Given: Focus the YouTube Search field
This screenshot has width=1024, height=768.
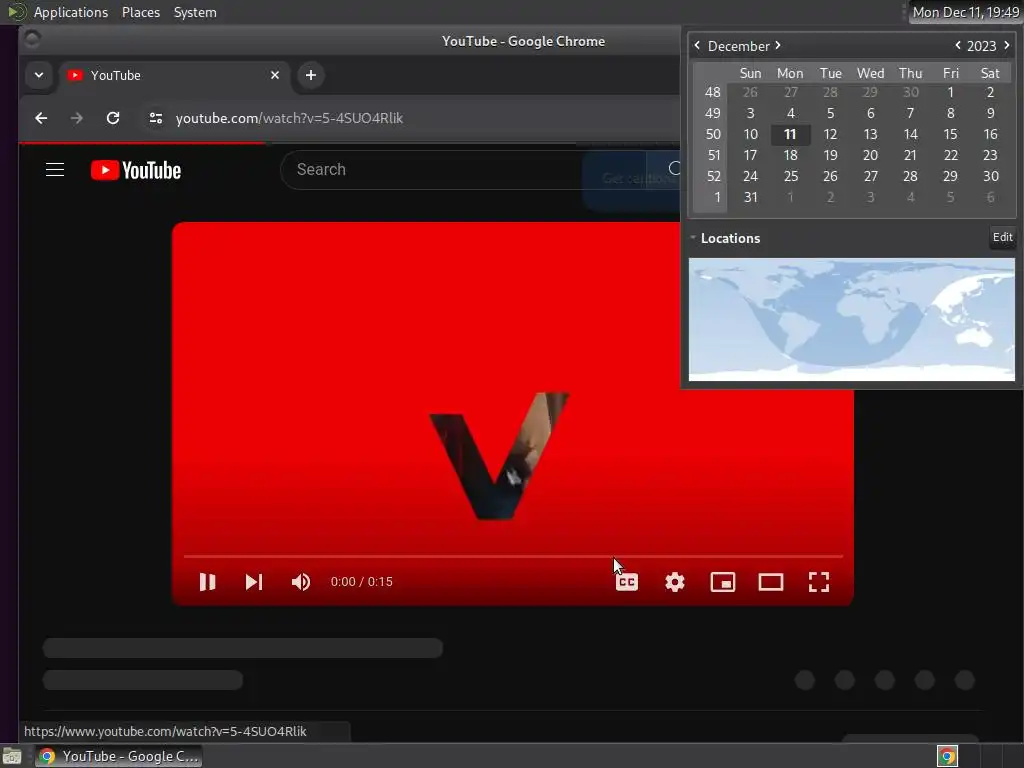Looking at the screenshot, I should point(464,170).
